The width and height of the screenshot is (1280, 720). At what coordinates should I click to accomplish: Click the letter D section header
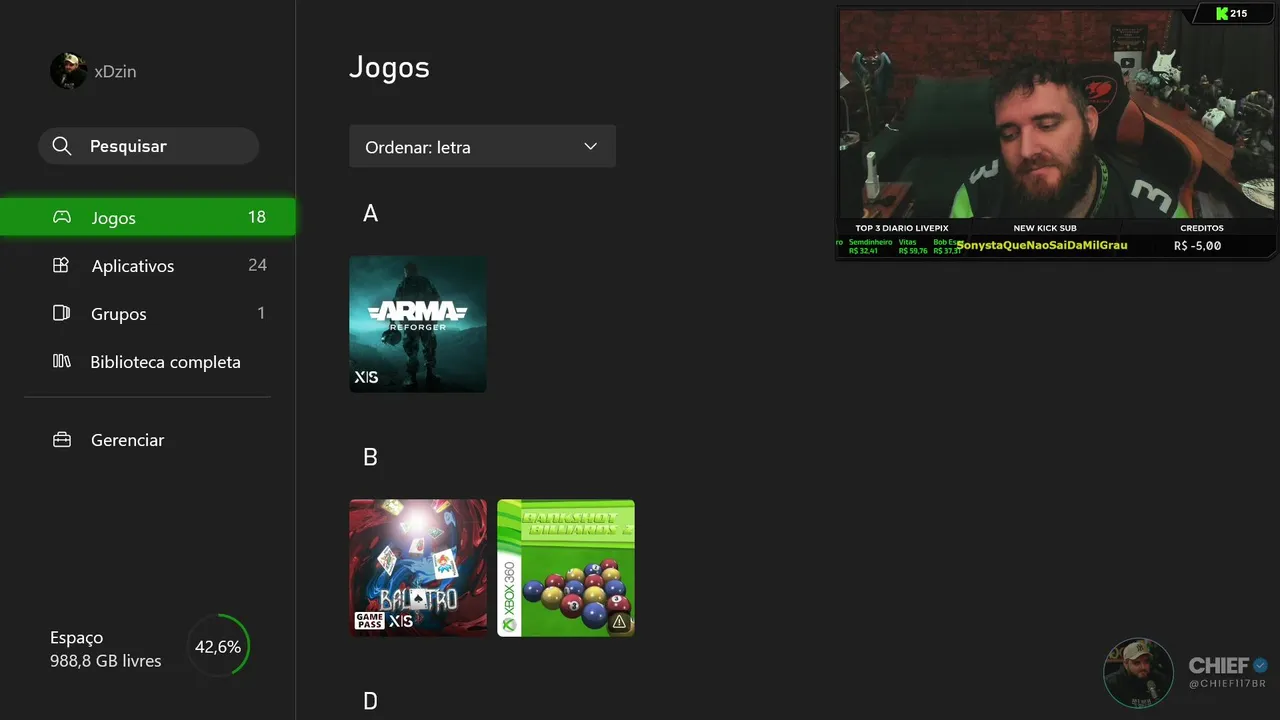370,701
